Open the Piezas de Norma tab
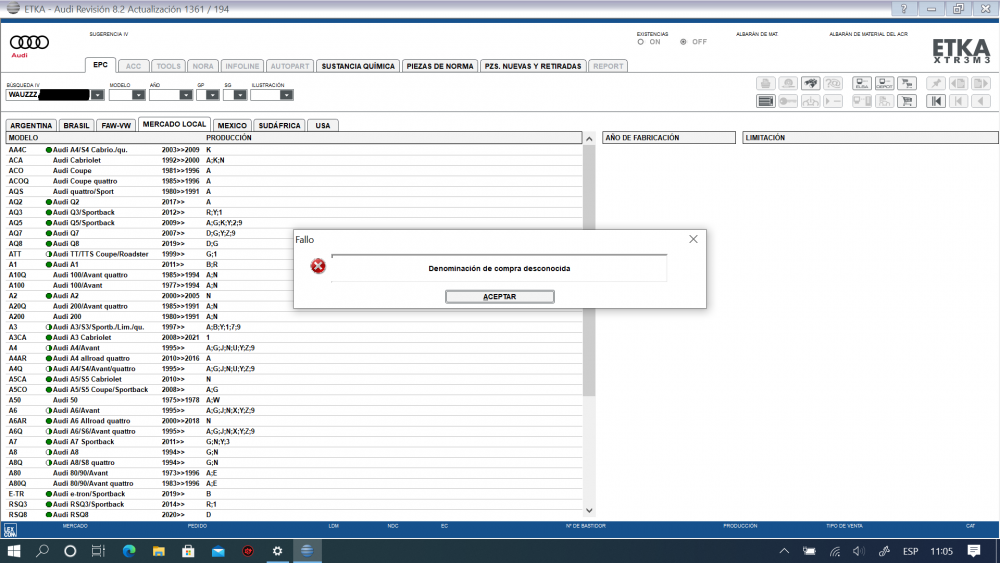 click(440, 66)
